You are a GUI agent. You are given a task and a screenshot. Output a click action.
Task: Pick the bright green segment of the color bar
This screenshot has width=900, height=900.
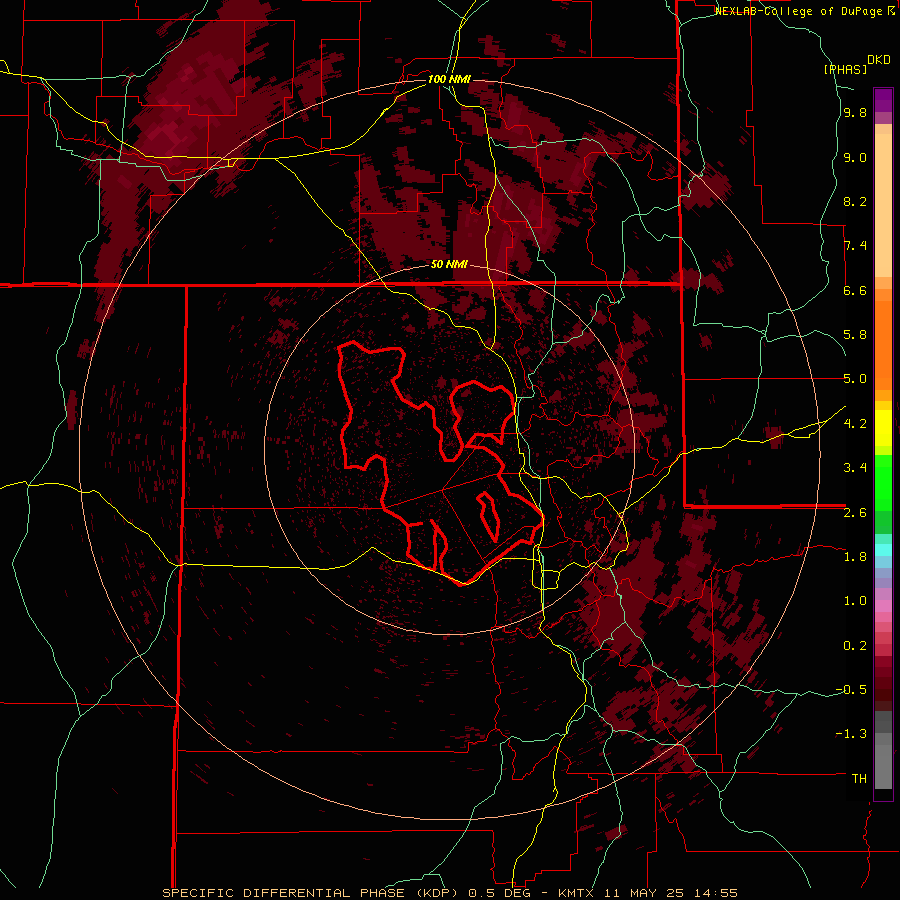[883, 482]
